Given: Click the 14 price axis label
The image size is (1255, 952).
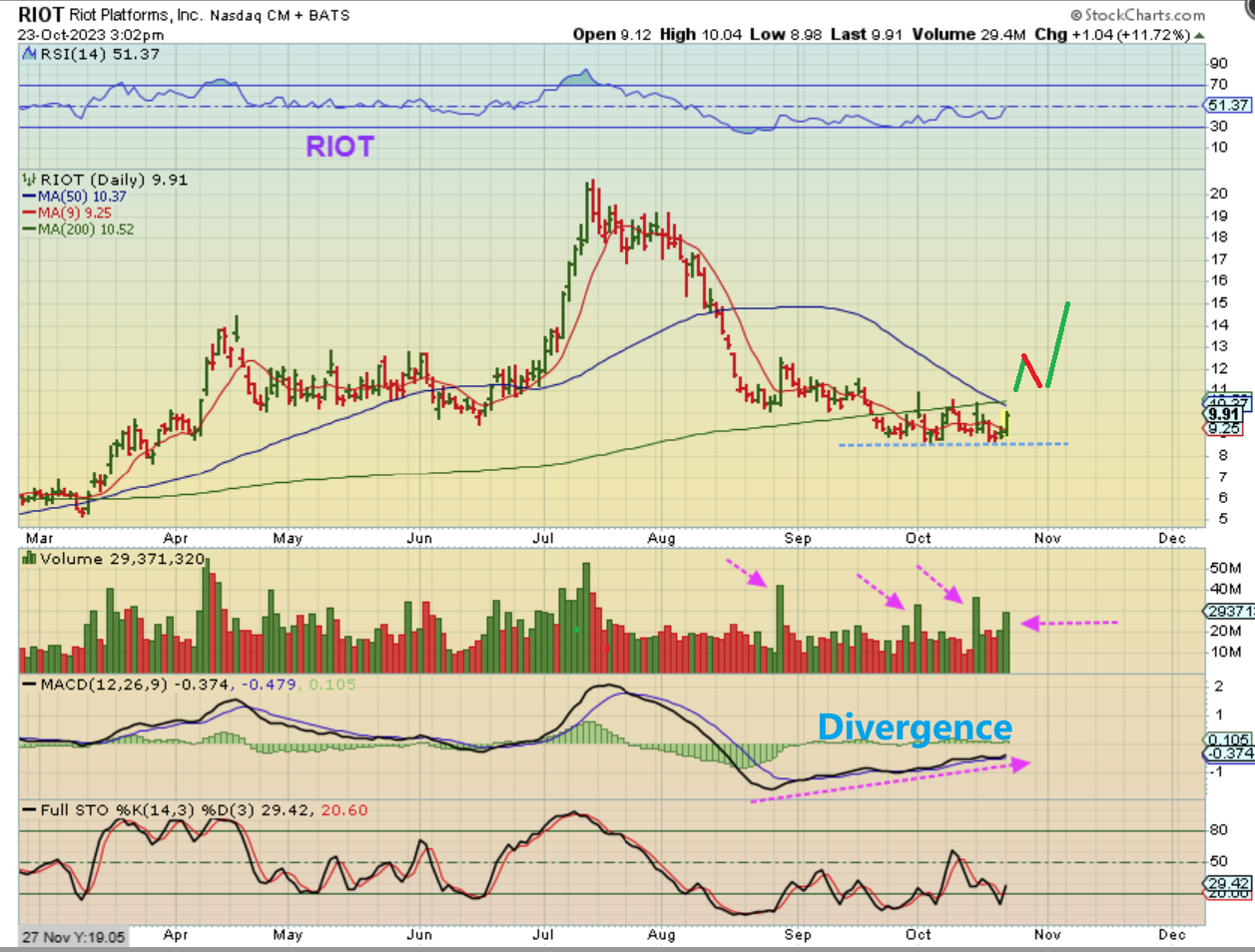Looking at the screenshot, I should [1219, 324].
